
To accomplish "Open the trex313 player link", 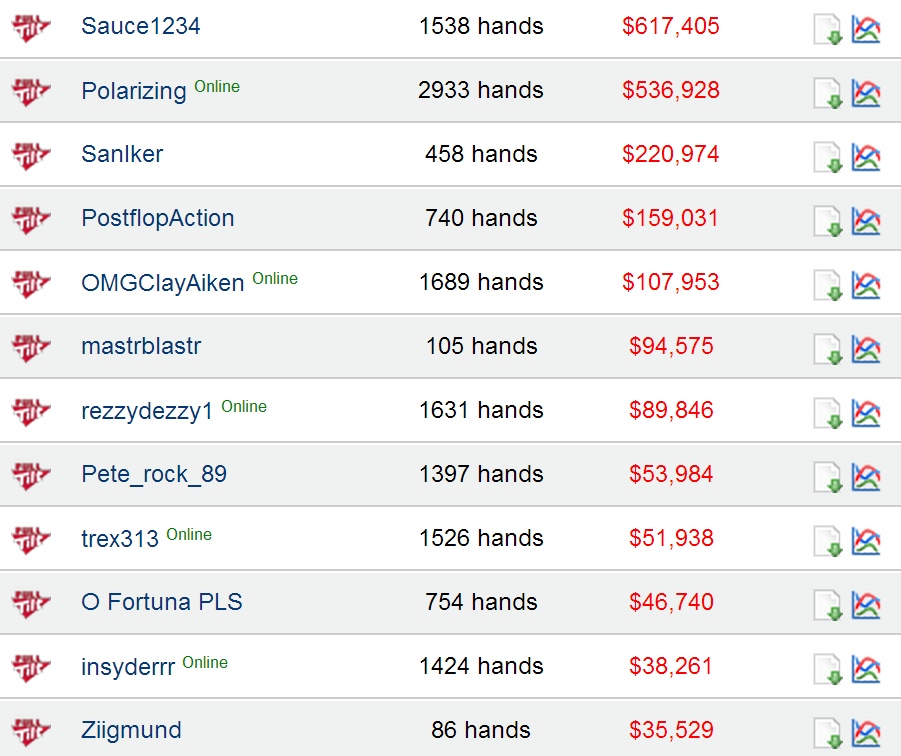I will [120, 539].
